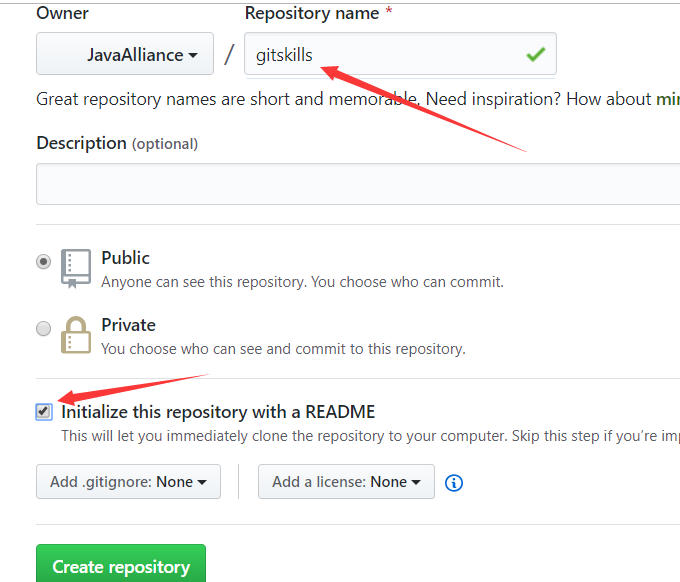Select the Private radio button
Image resolution: width=680 pixels, height=582 pixels.
(x=43, y=328)
